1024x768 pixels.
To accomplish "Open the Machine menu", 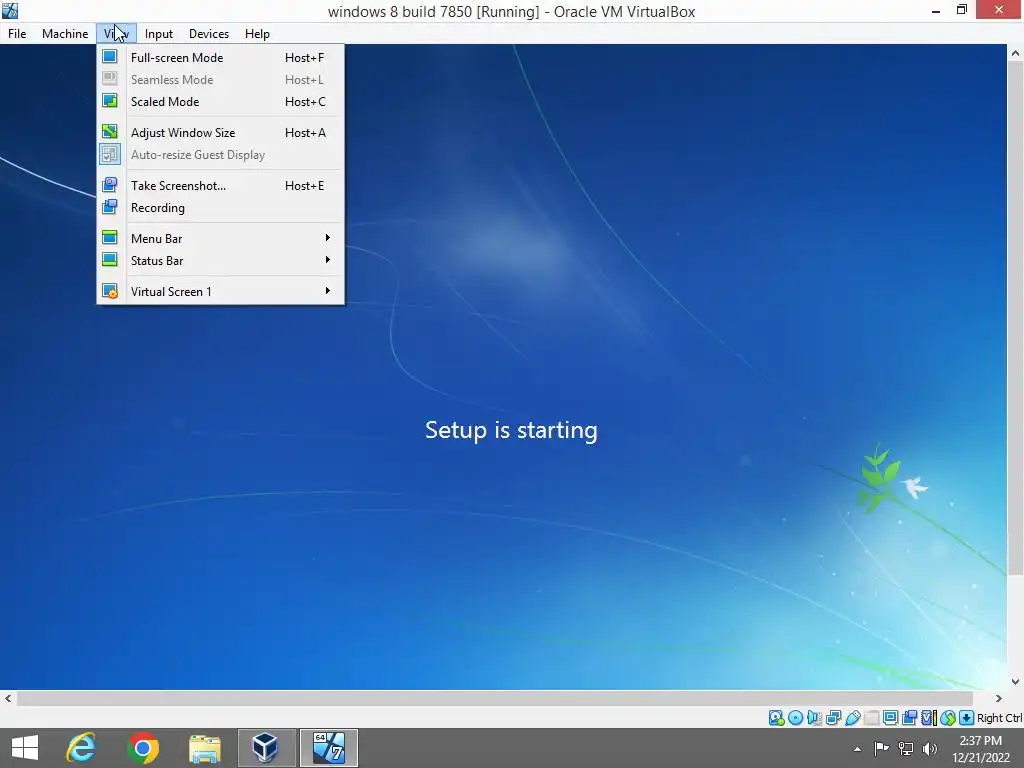I will 65,33.
